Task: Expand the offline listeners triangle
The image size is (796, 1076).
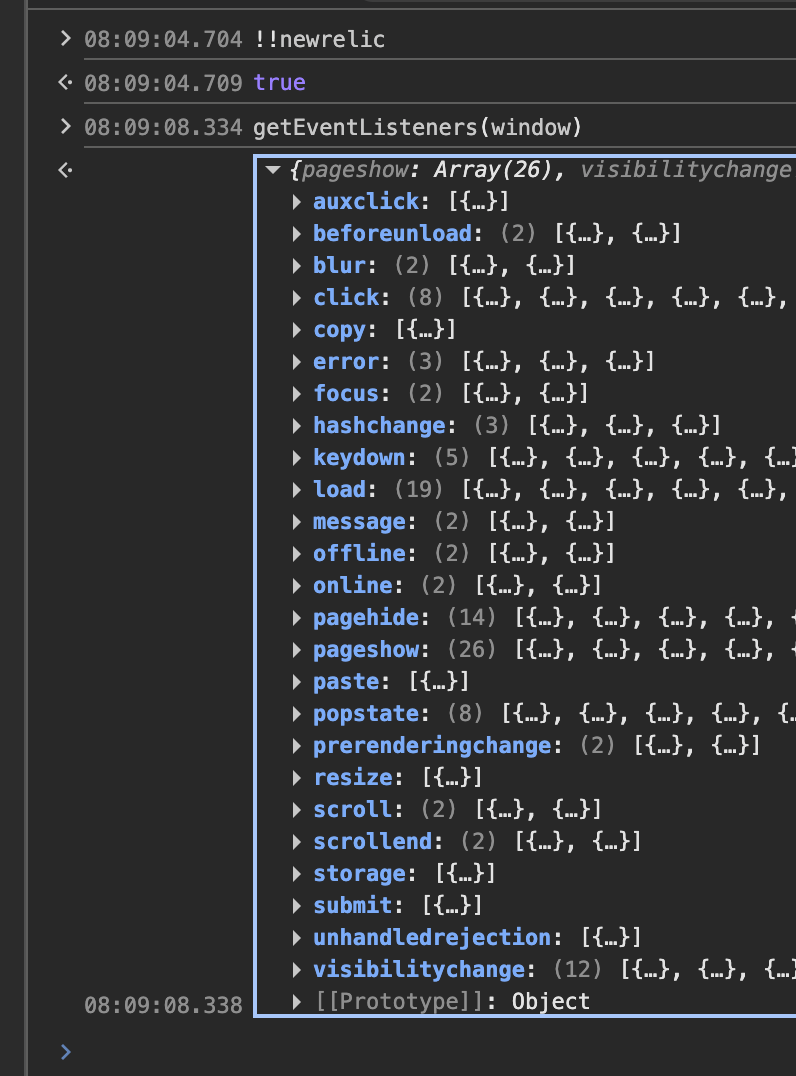Action: click(296, 554)
